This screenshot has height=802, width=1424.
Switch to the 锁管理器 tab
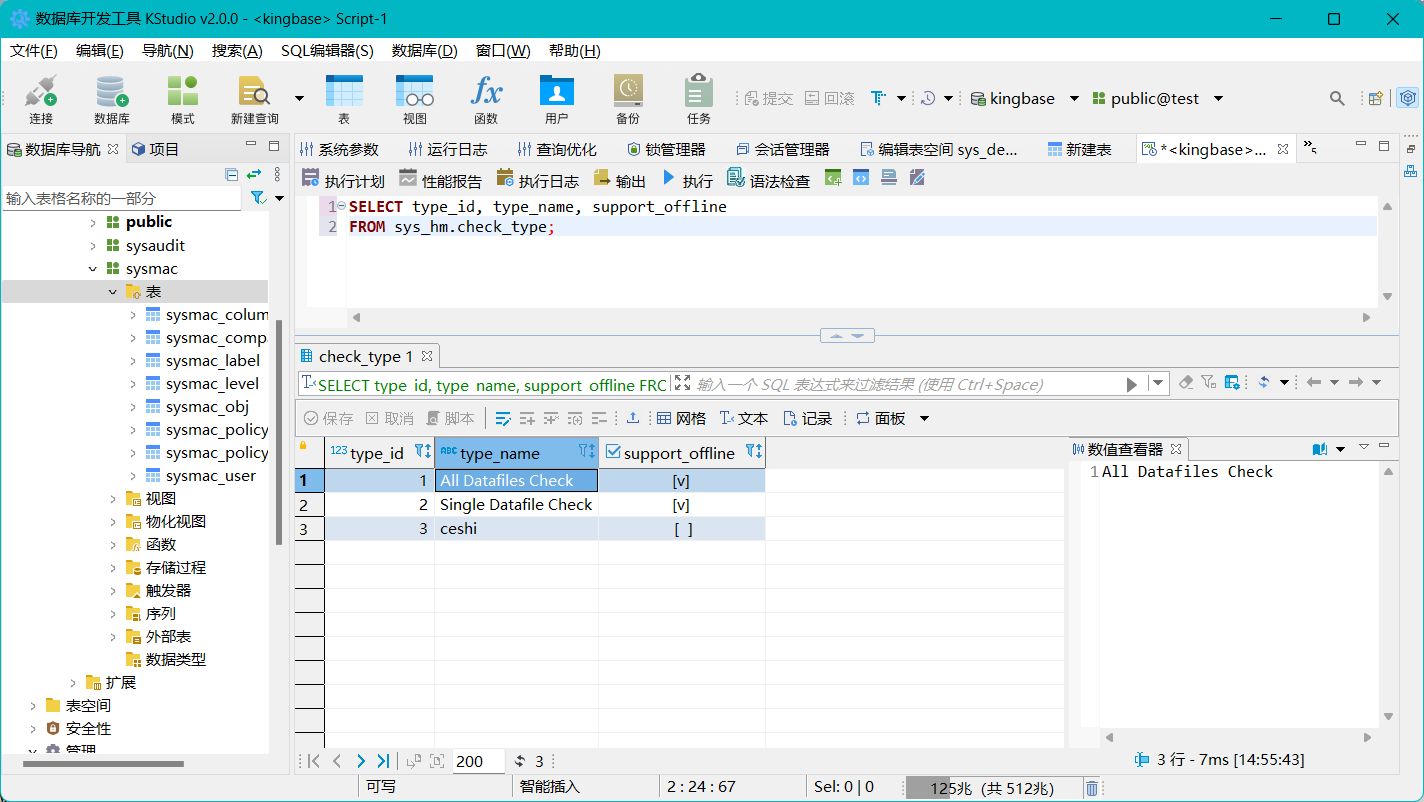666,149
